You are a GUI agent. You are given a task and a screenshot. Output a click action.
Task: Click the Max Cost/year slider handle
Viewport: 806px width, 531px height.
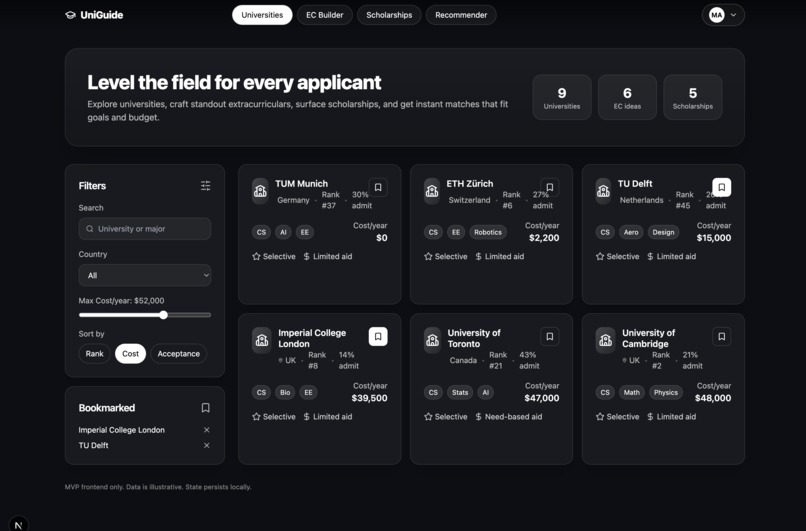coord(163,315)
